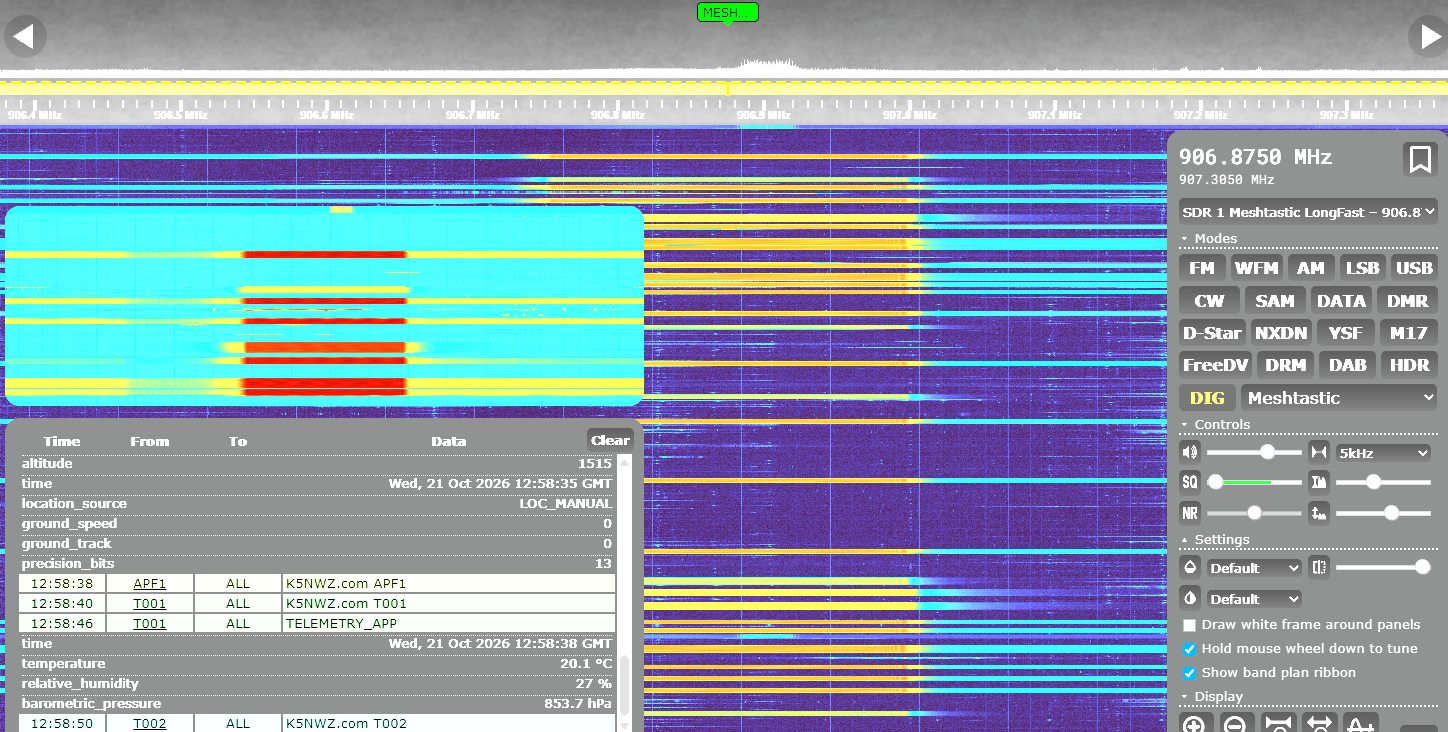The height and width of the screenshot is (732, 1448).
Task: Open the 5kHz tuning step dropdown
Action: click(x=1383, y=453)
